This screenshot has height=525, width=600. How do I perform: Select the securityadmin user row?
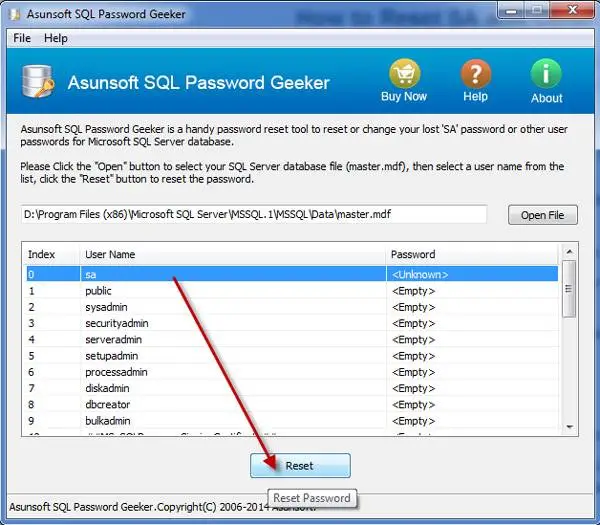pos(292,323)
